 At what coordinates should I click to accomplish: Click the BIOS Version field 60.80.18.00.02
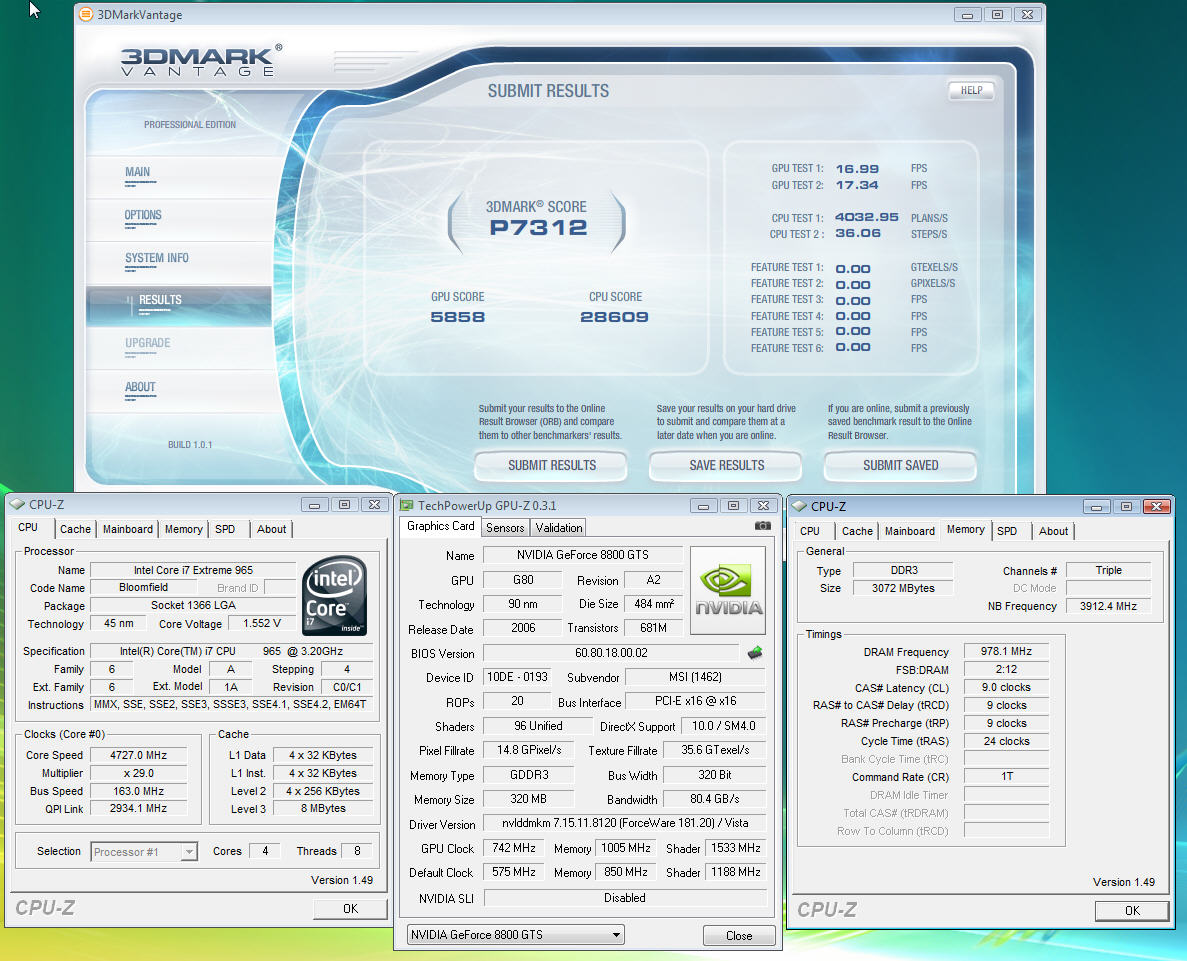[x=611, y=653]
